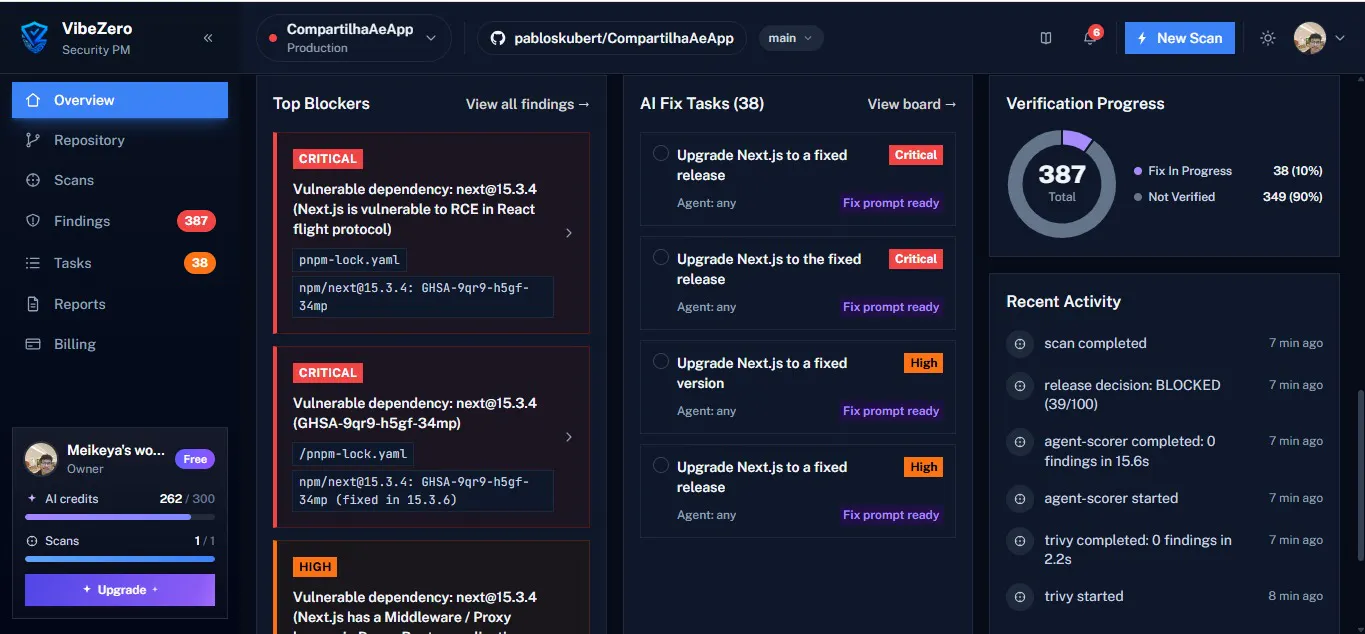Viewport: 1365px width, 634px height.
Task: Click the Free plan badge
Action: point(195,459)
